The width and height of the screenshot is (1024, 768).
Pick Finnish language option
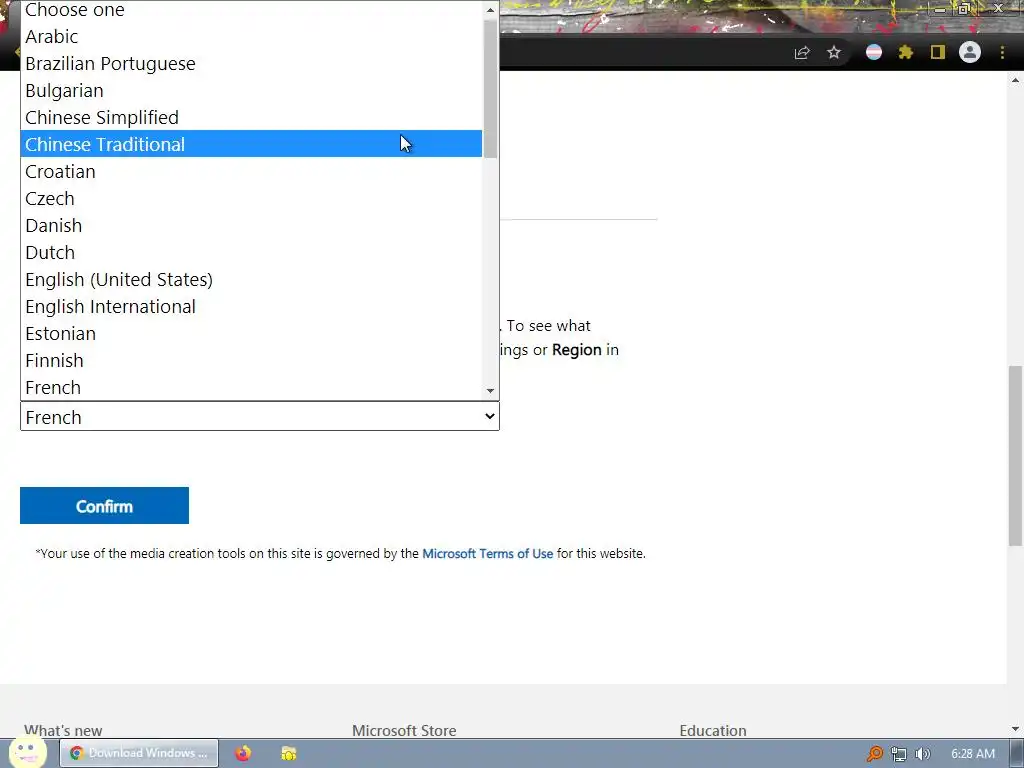pos(251,360)
